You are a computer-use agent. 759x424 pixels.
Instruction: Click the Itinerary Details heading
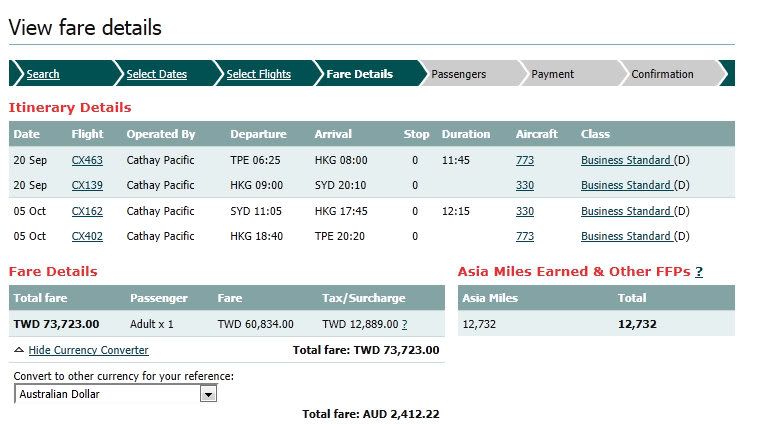[x=70, y=107]
